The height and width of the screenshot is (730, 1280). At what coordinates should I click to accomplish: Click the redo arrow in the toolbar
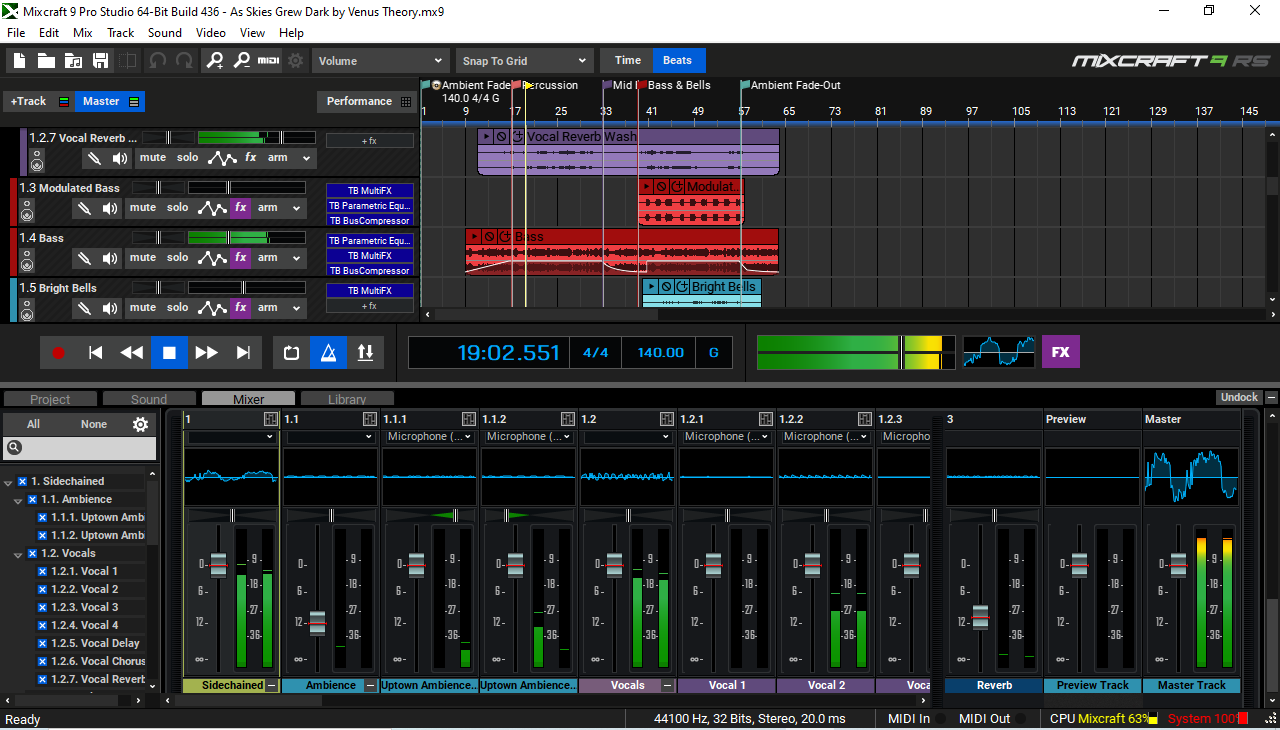pyautogui.click(x=185, y=61)
